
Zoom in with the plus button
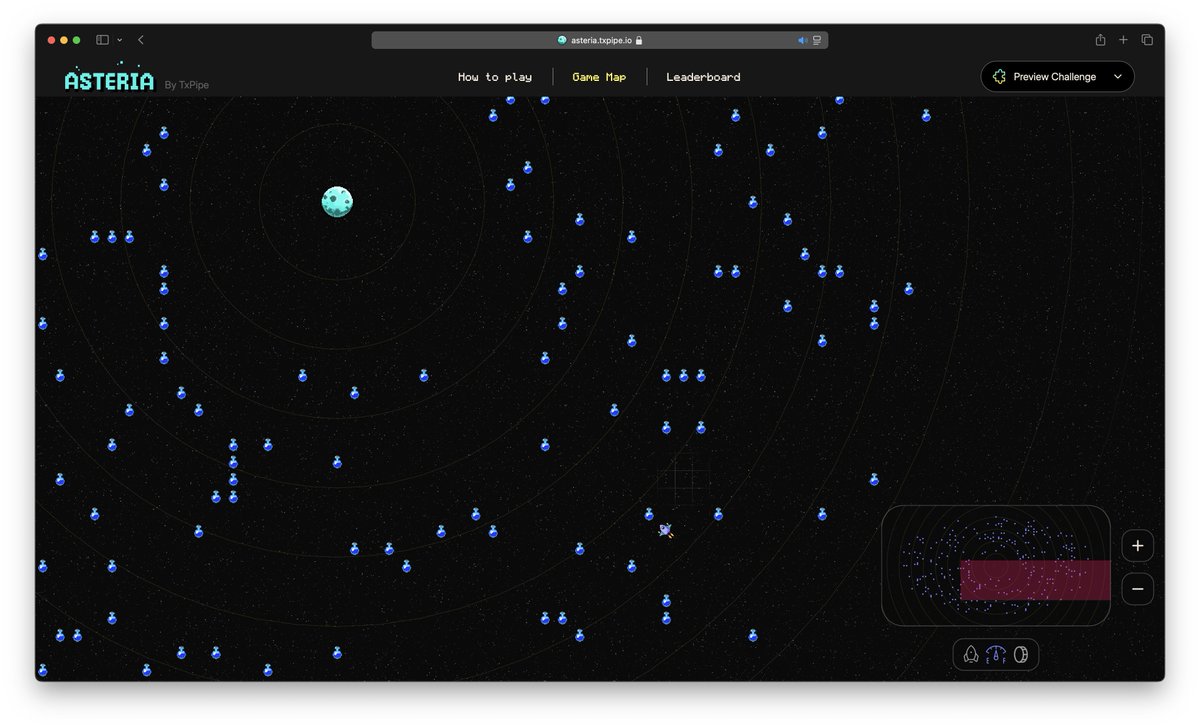coord(1137,546)
